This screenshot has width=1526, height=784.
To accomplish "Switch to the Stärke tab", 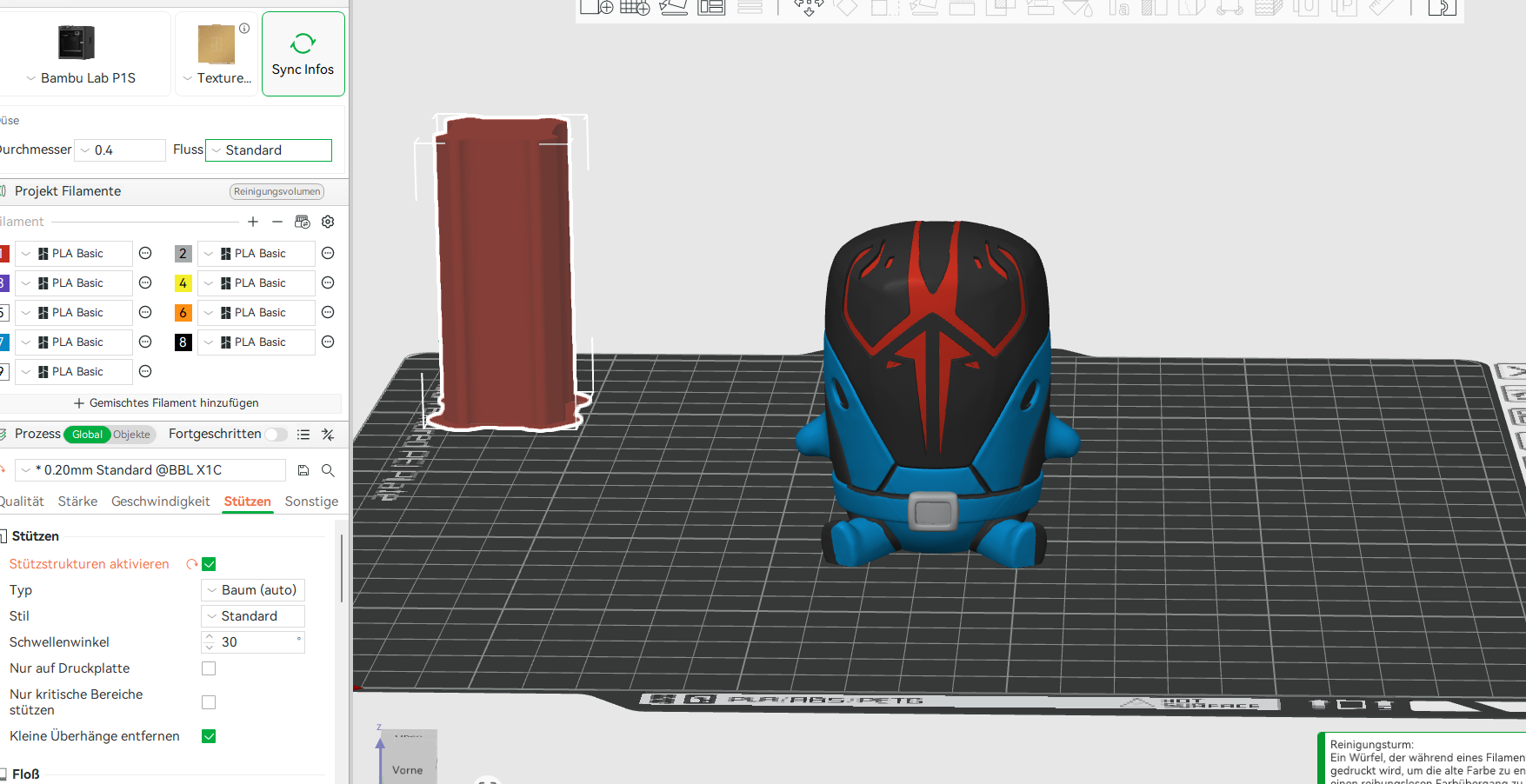I will click(77, 502).
